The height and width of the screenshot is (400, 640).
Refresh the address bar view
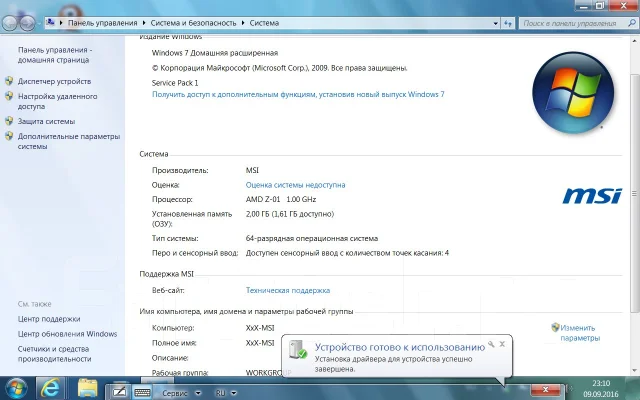[x=508, y=23]
